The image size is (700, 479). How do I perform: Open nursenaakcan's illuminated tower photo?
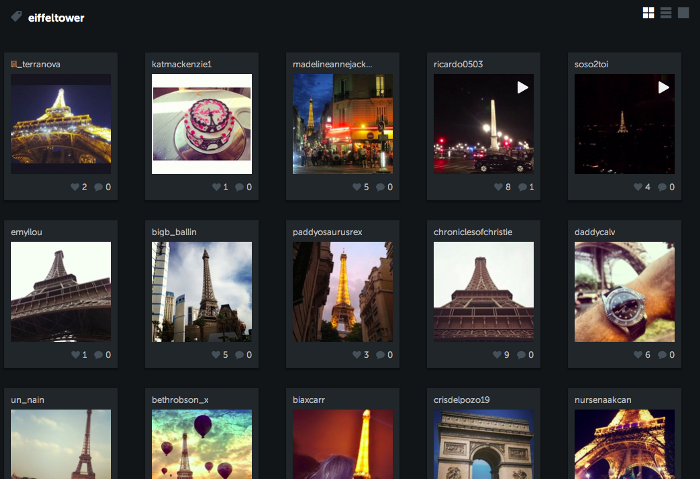coord(625,444)
